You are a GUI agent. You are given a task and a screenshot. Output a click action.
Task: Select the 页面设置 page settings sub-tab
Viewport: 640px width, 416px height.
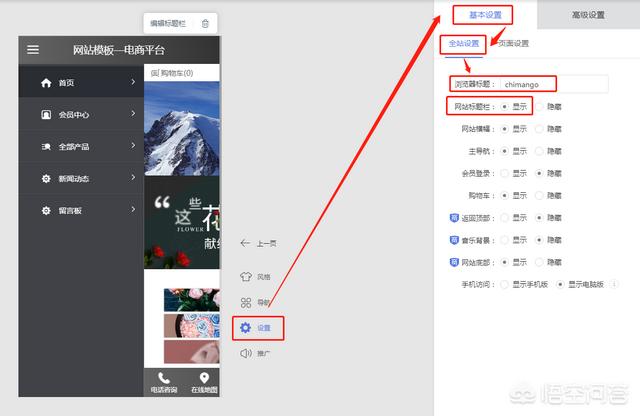tap(514, 43)
